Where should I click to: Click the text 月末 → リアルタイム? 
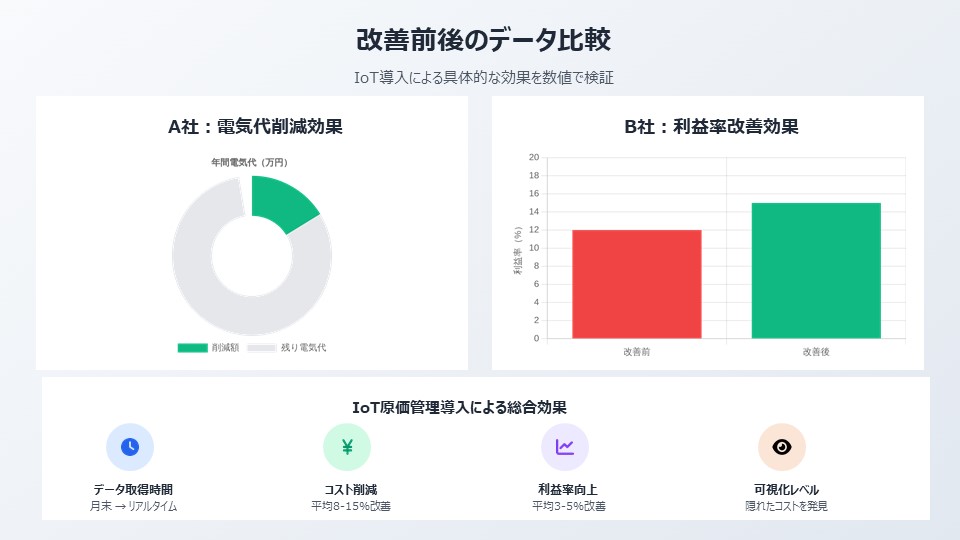[x=133, y=506]
